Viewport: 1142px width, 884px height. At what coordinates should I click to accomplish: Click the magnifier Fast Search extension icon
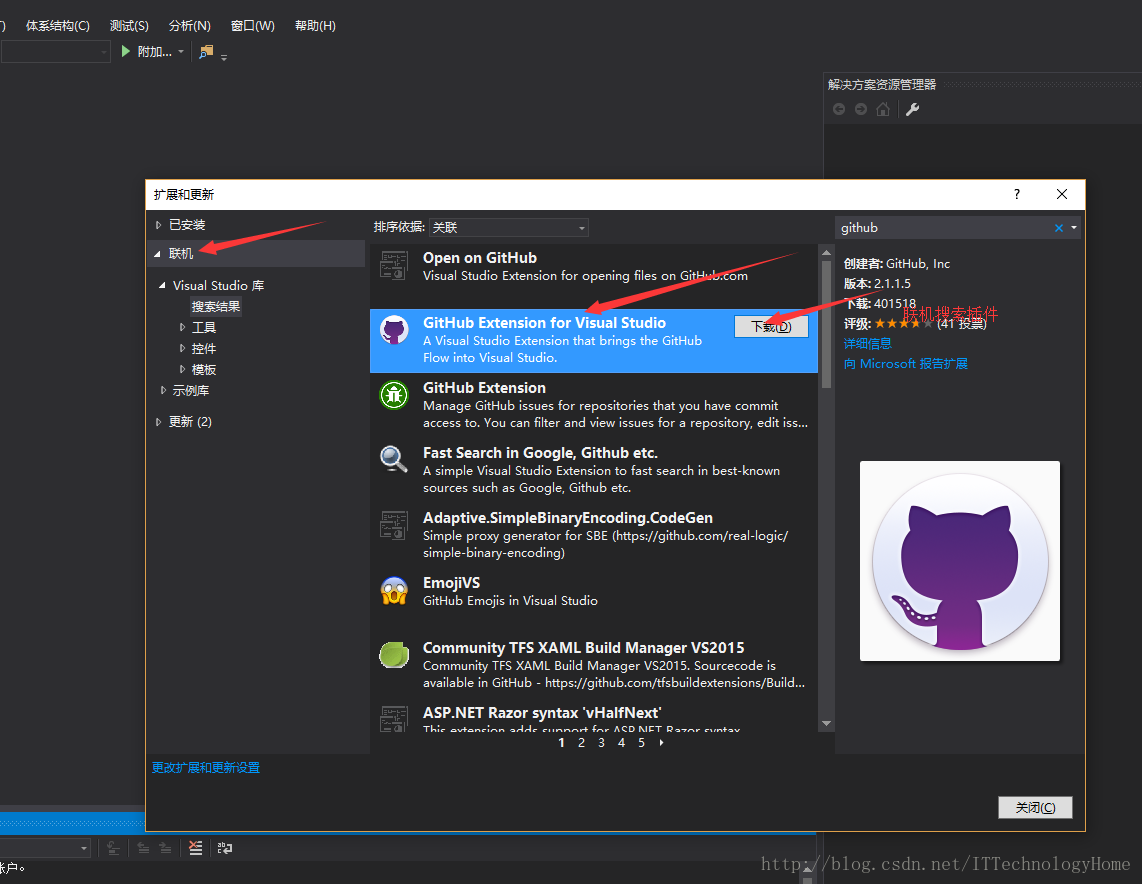coord(394,460)
